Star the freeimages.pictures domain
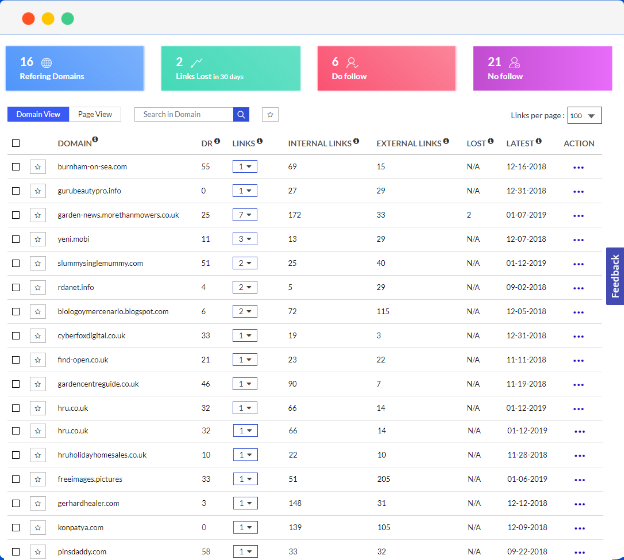This screenshot has height=560, width=624. click(38, 479)
